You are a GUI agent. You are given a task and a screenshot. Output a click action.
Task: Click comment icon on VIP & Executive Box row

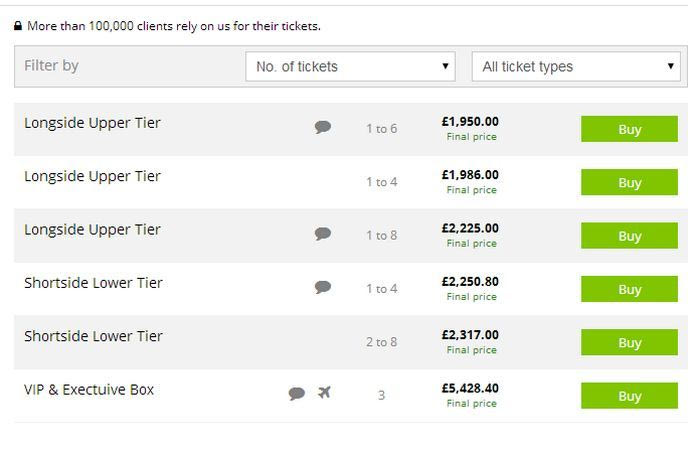[297, 393]
